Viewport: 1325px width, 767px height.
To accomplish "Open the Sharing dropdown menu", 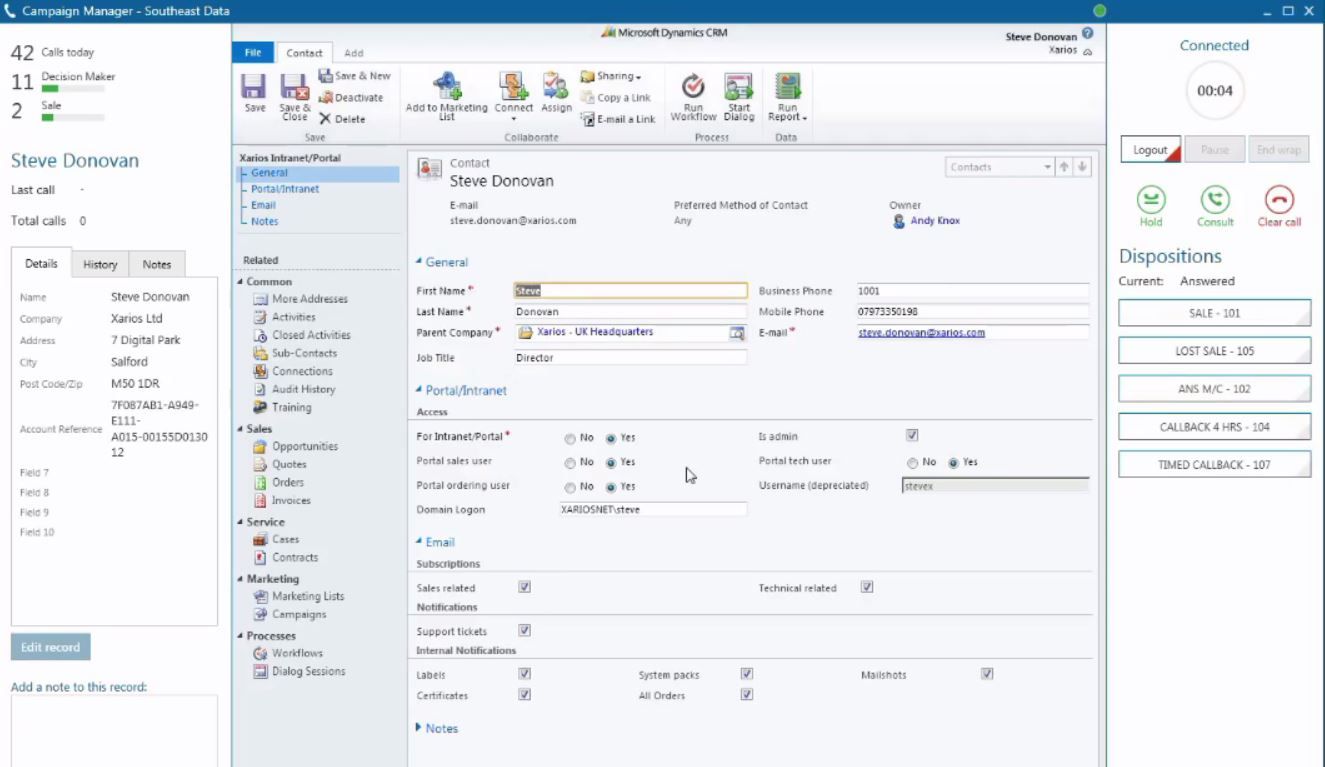I will pos(613,76).
